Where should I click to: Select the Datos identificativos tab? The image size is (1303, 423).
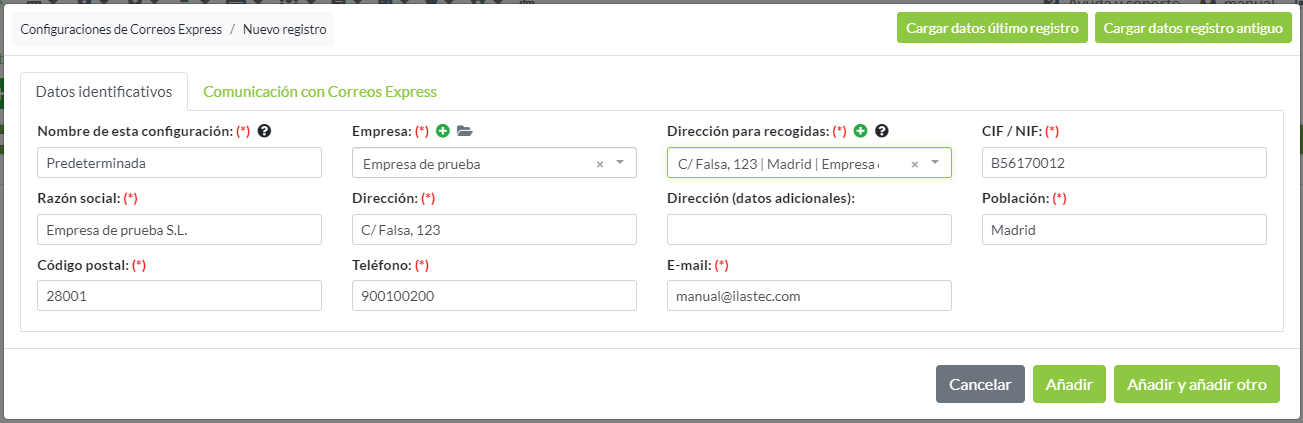tap(104, 91)
